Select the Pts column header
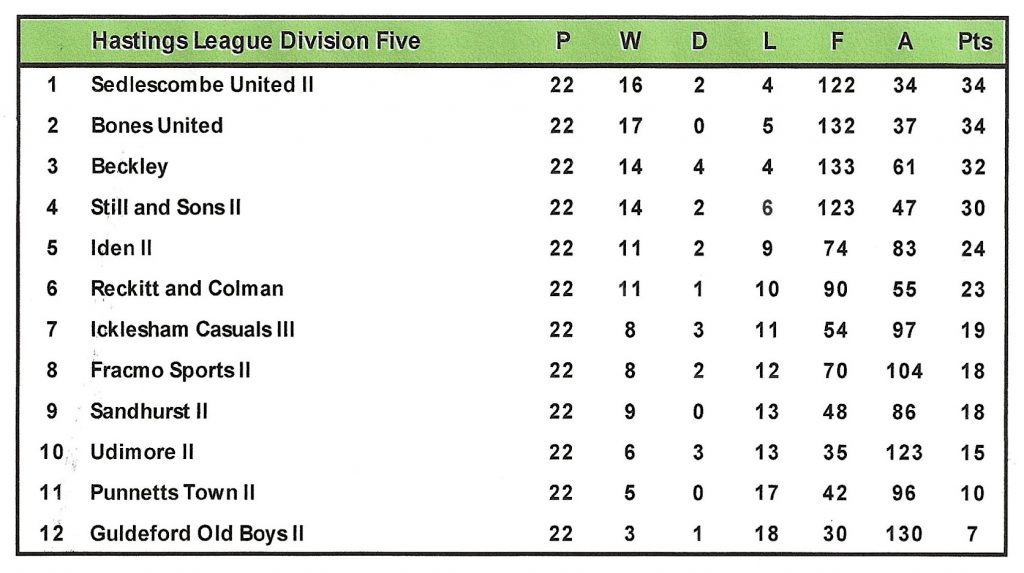The width and height of the screenshot is (1024, 573). (x=974, y=42)
